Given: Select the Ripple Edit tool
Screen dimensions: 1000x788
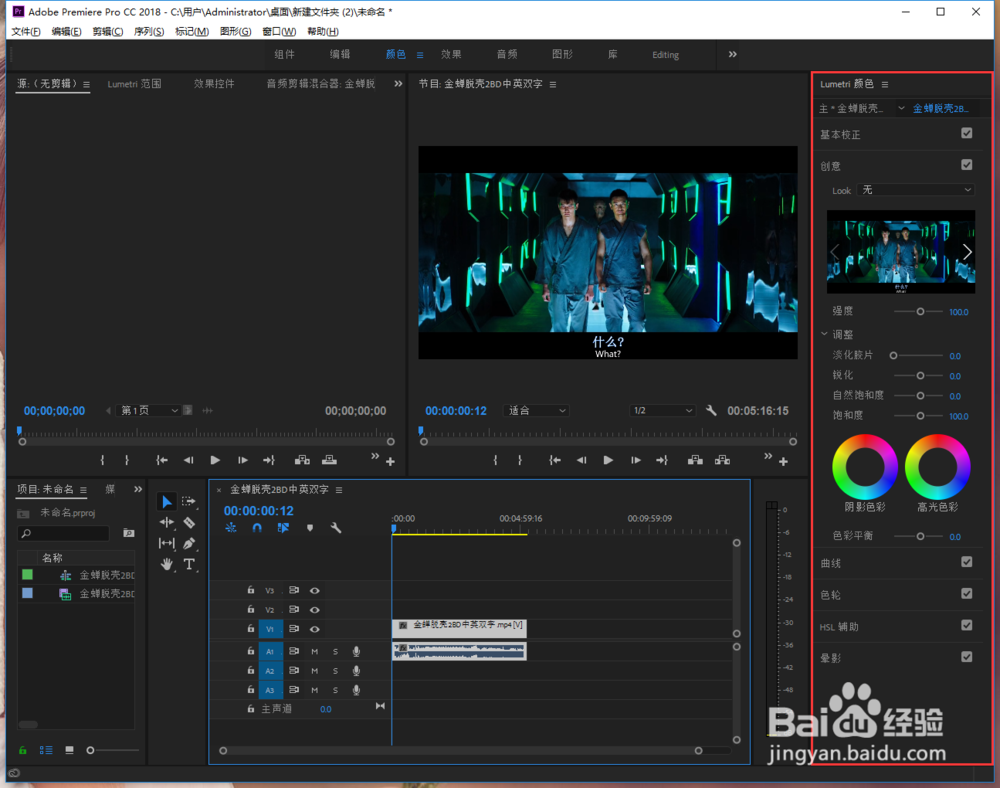Looking at the screenshot, I should coord(166,523).
